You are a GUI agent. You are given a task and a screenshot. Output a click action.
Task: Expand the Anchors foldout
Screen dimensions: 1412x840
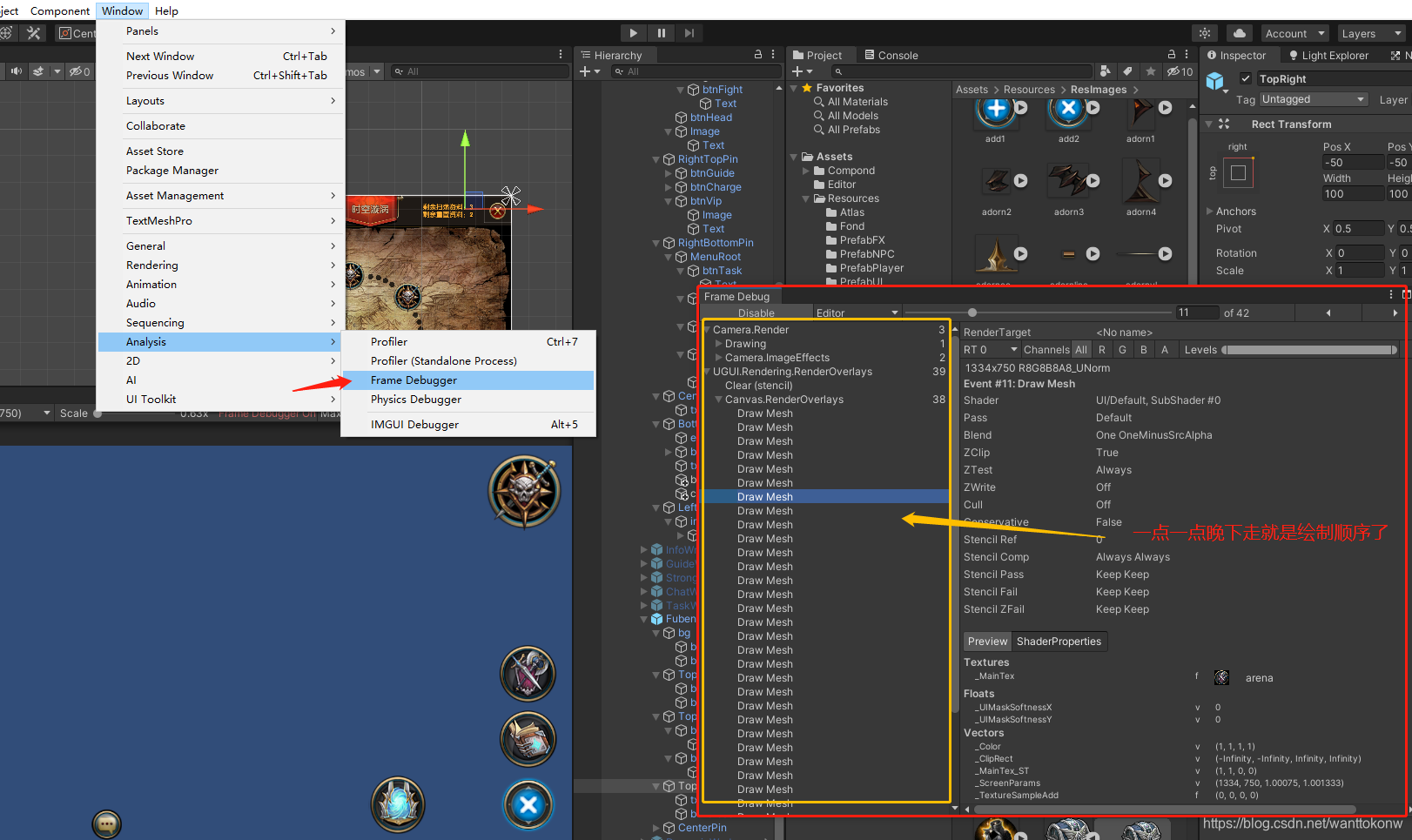click(1210, 212)
